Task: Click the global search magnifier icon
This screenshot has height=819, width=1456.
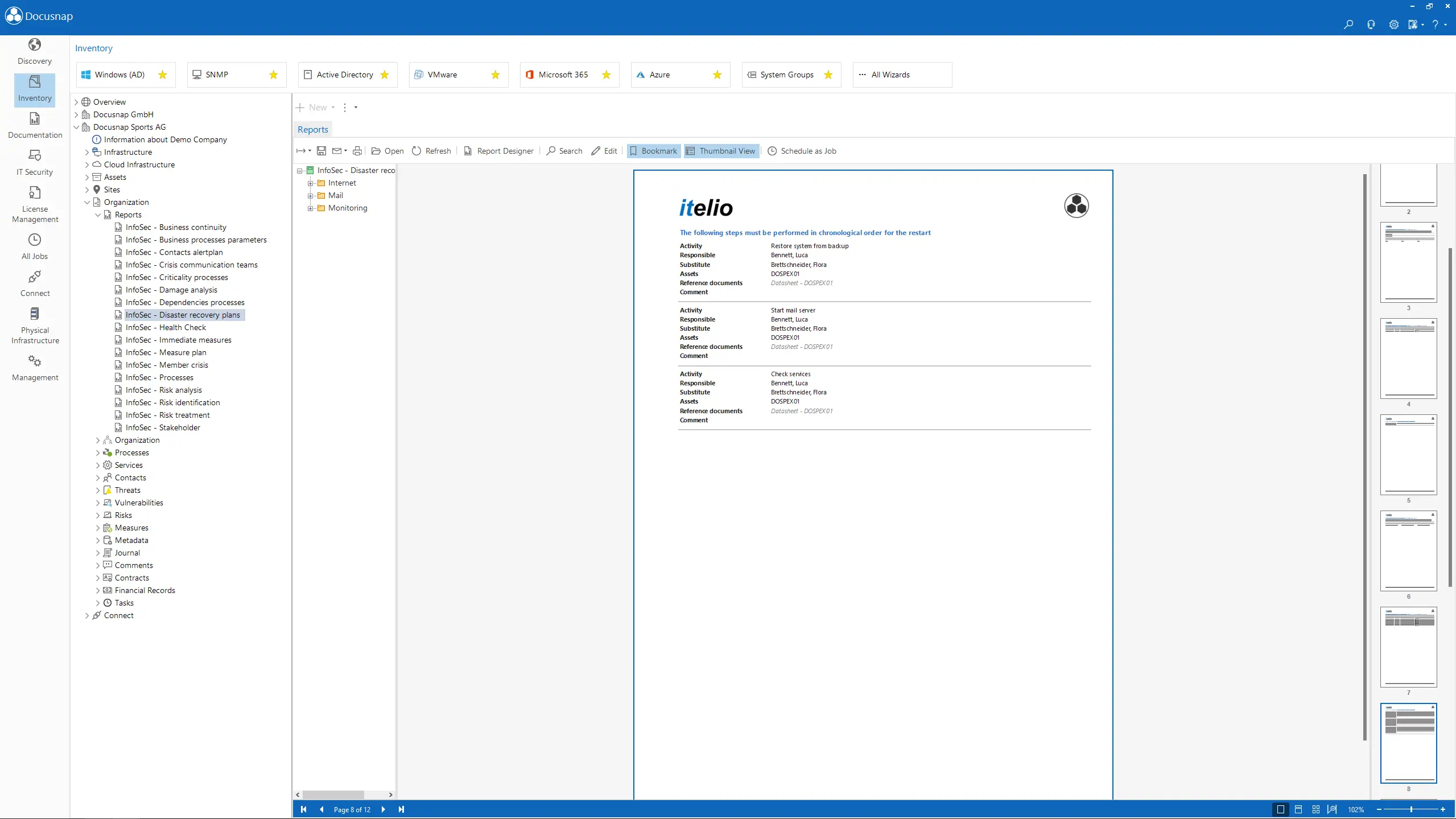Action: pyautogui.click(x=1348, y=24)
